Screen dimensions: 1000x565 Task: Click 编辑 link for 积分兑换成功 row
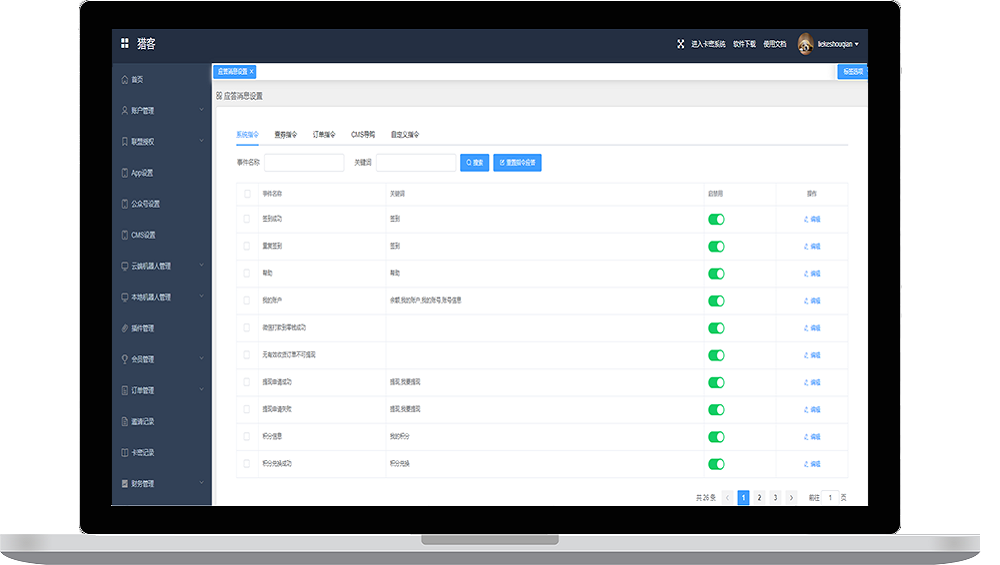812,464
